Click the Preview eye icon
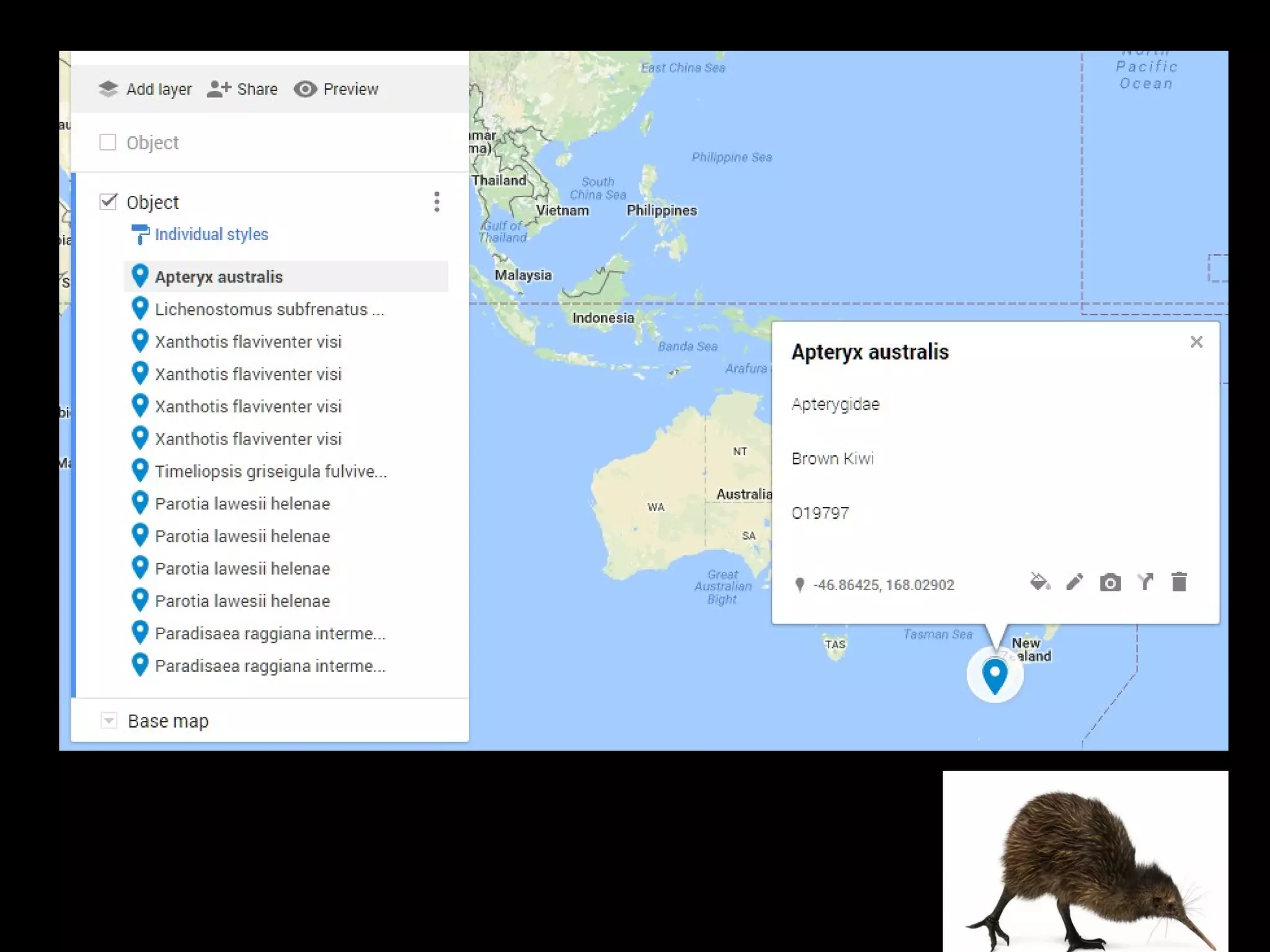 click(305, 89)
